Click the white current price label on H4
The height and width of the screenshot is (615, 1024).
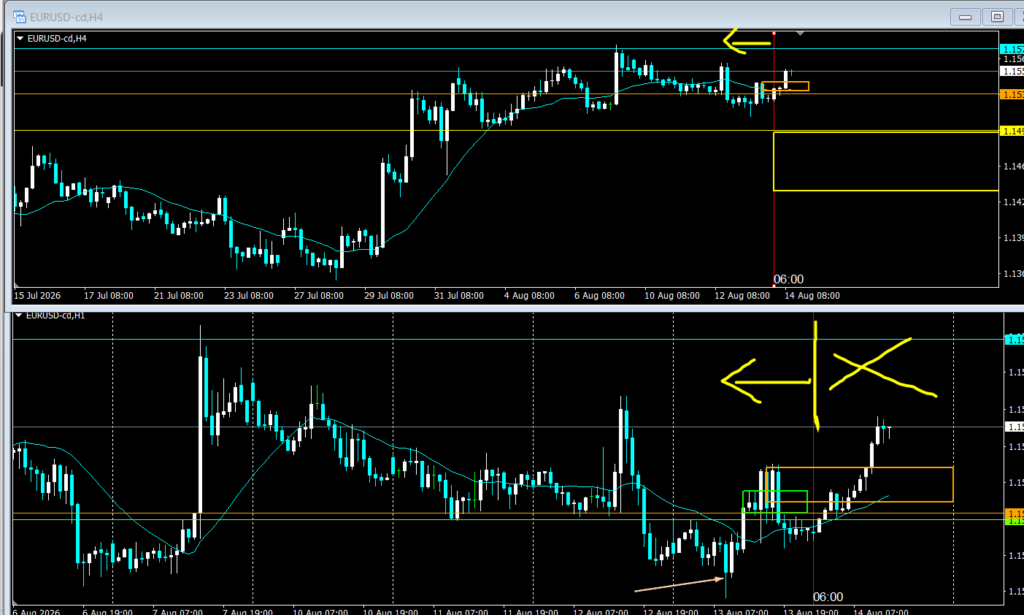1012,71
